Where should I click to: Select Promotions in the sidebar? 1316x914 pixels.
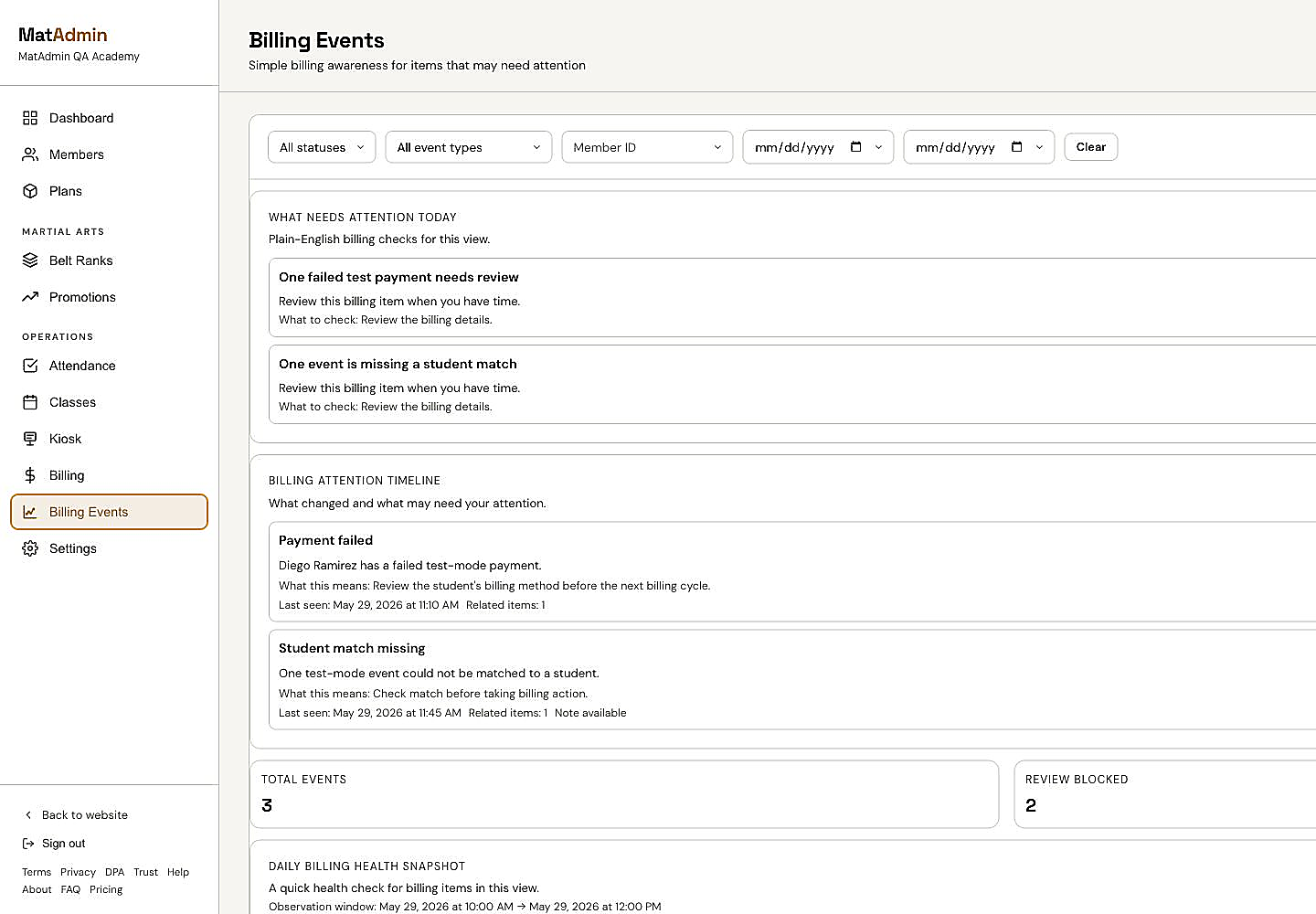[110, 297]
